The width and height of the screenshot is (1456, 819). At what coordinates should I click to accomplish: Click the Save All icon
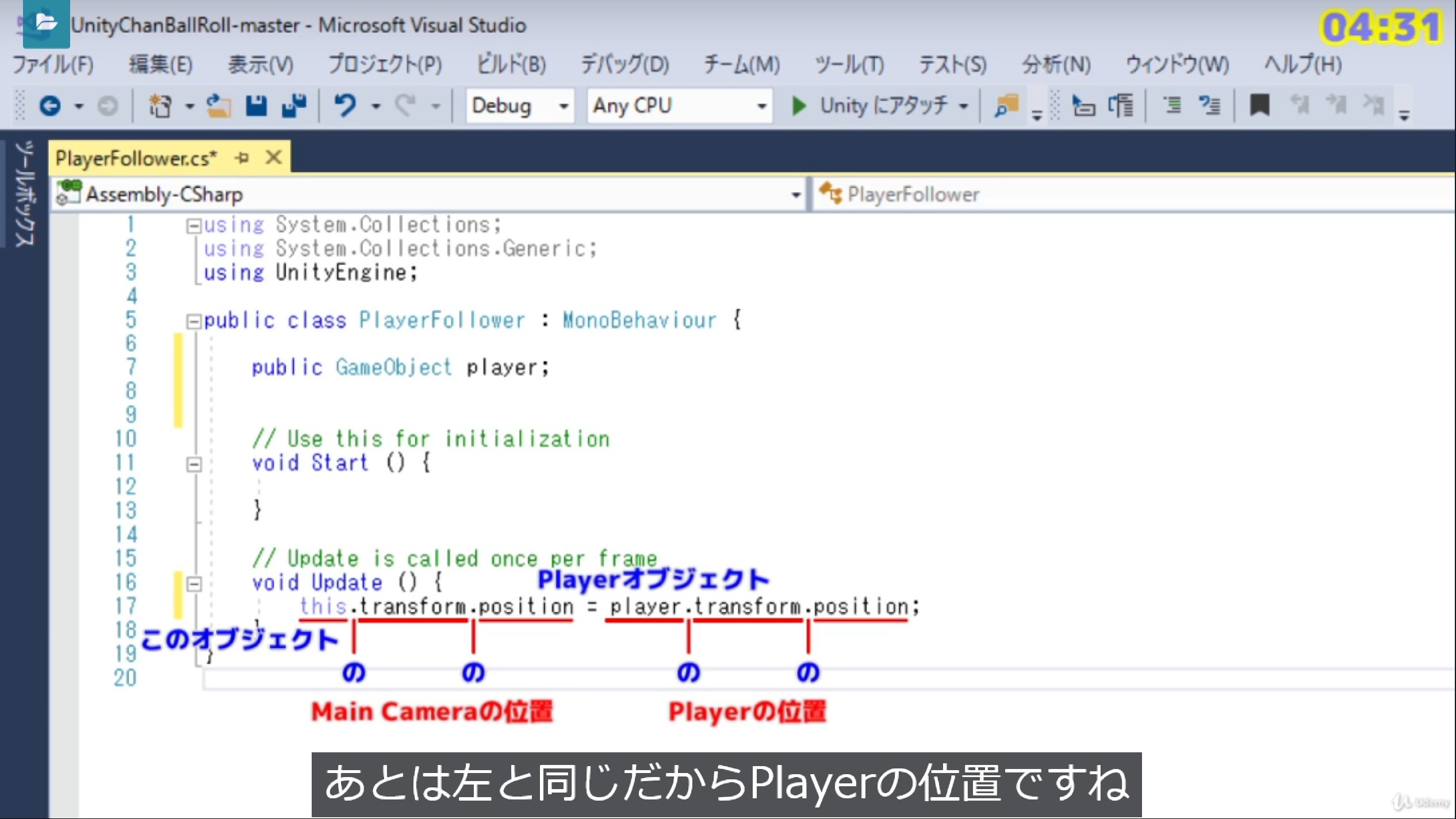[294, 106]
